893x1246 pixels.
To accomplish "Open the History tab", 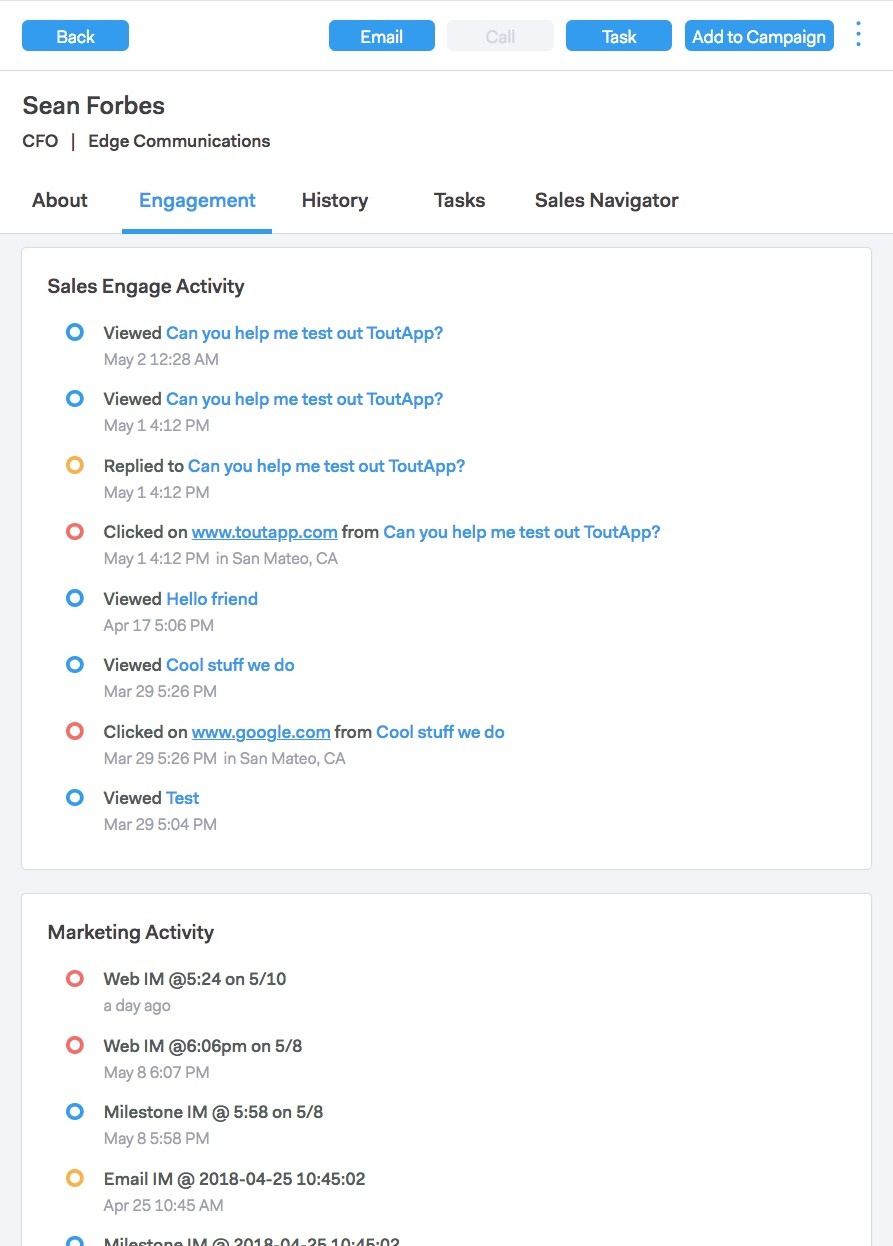I will pos(334,200).
